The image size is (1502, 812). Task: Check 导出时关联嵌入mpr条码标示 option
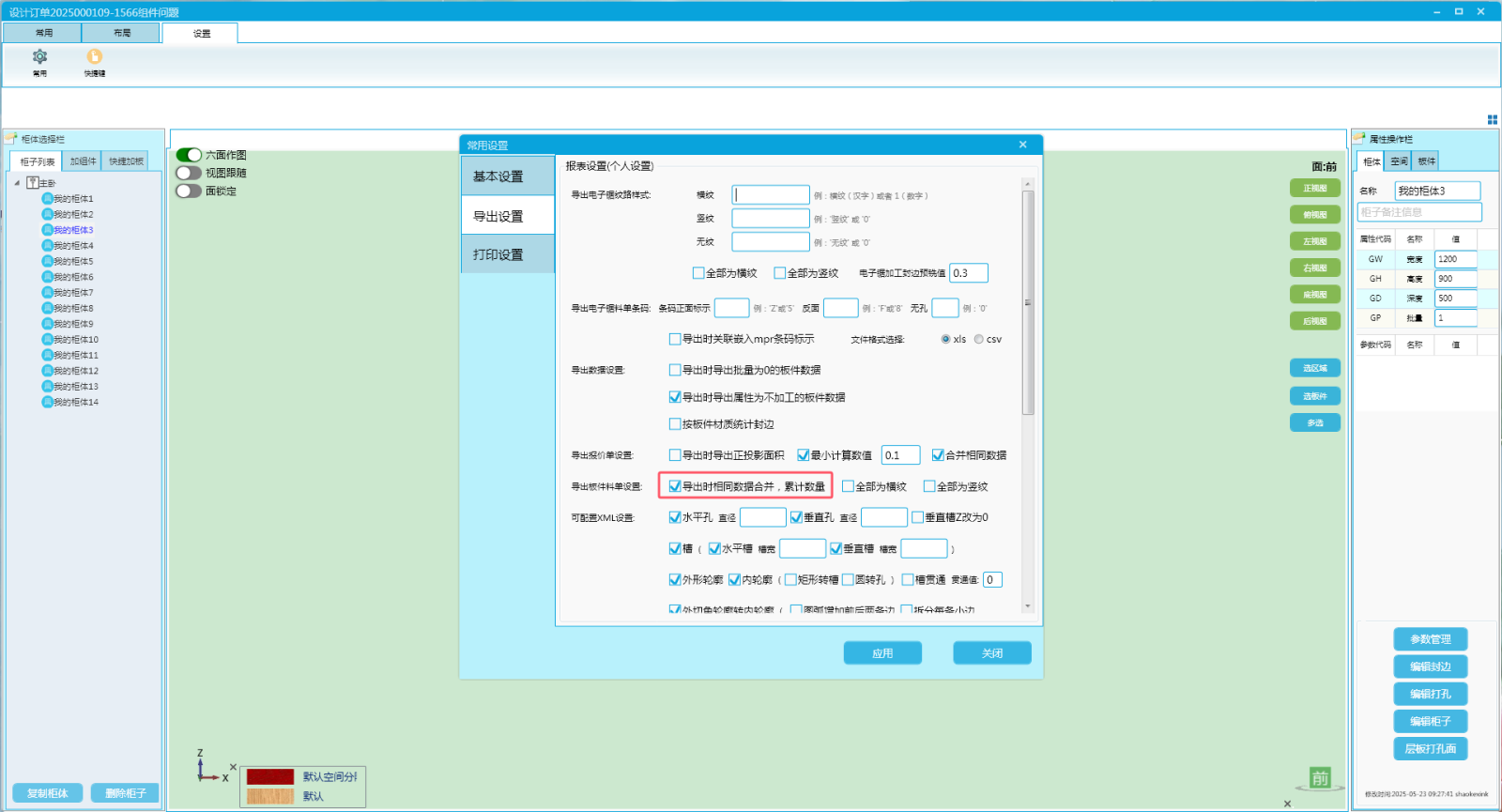(675, 339)
